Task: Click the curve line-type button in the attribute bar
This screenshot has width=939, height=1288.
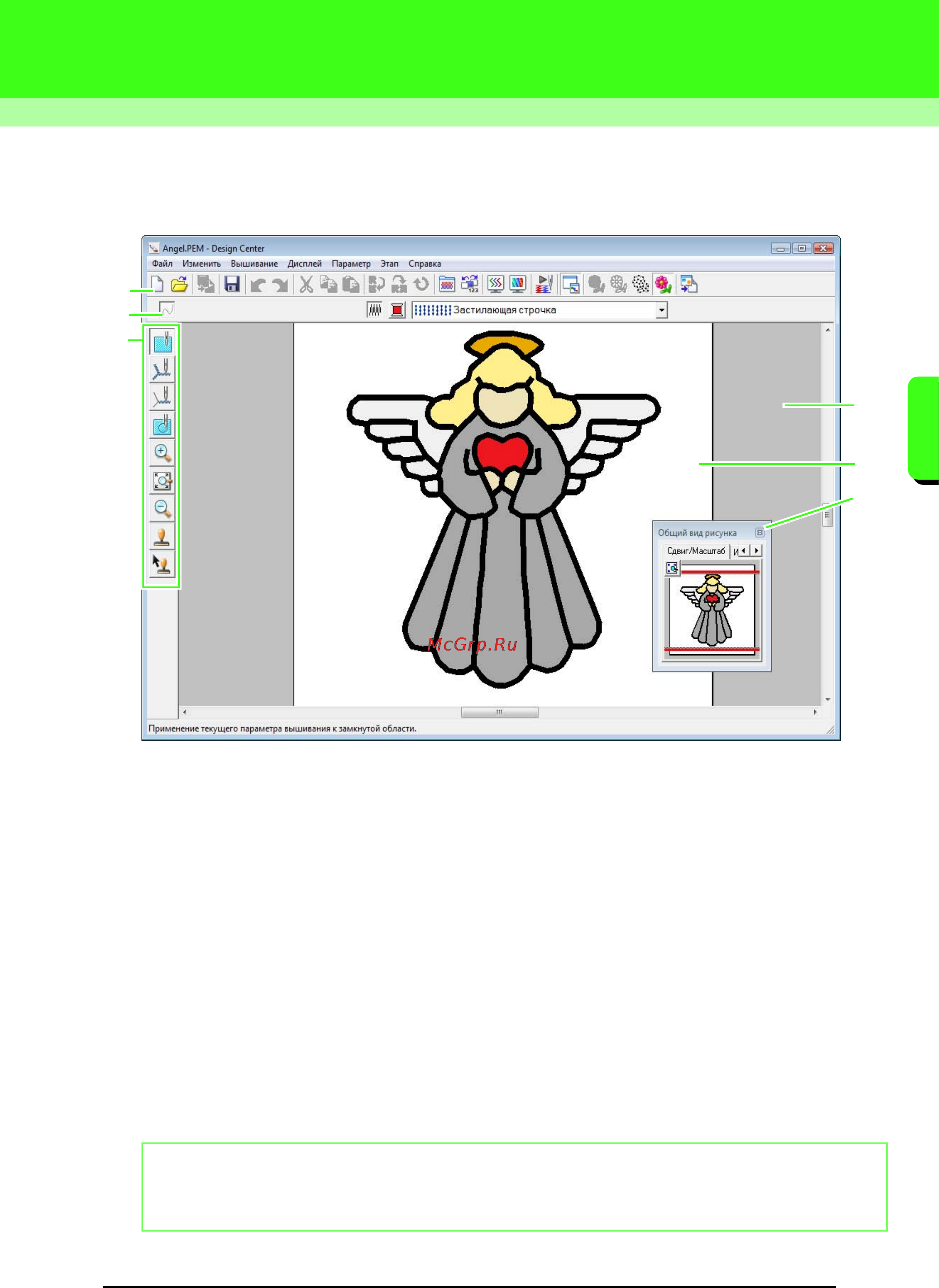Action: (x=166, y=309)
